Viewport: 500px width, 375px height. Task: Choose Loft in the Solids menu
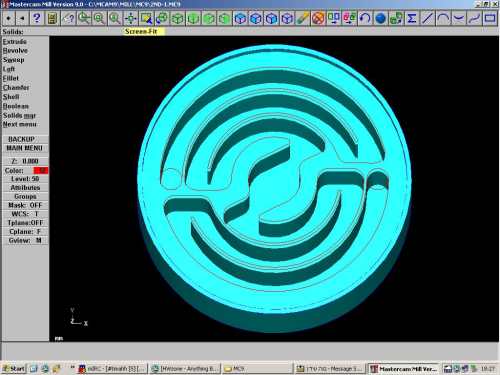point(9,69)
